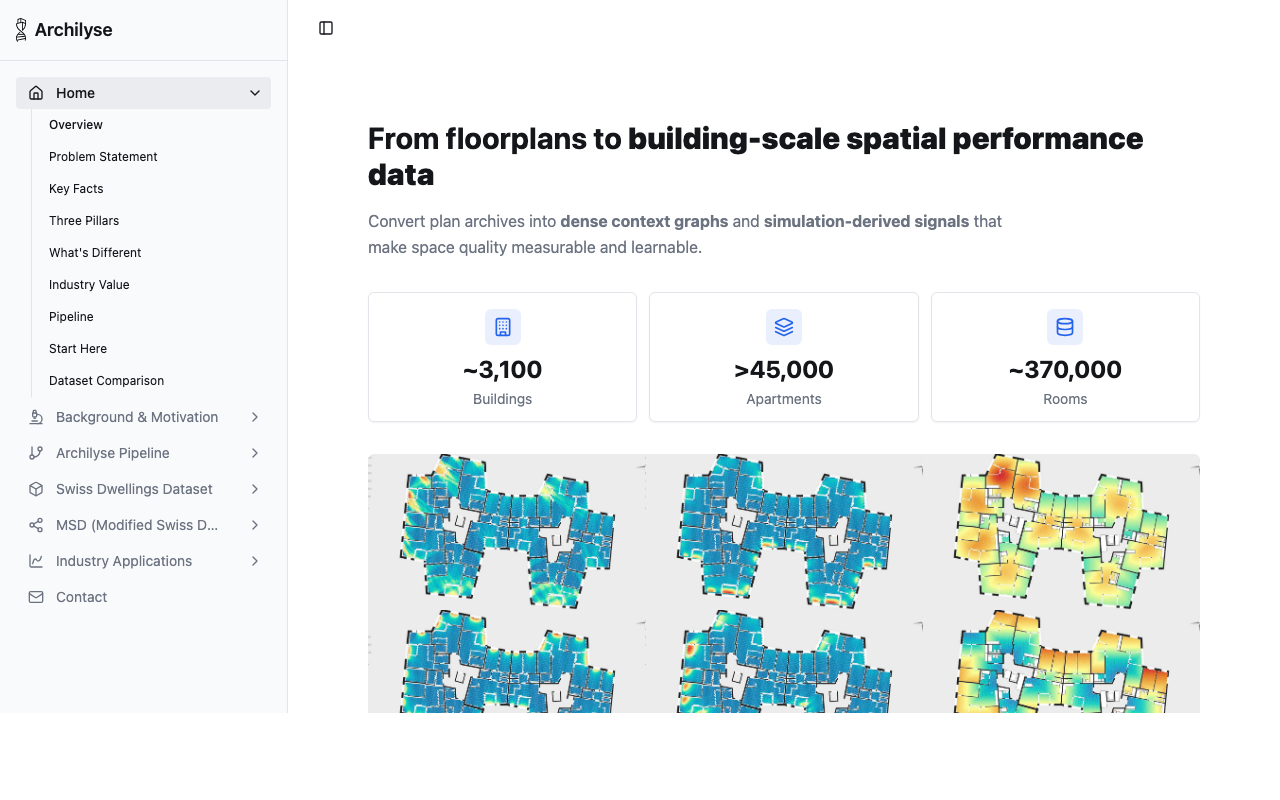Toggle the sidebar panel icon
Viewport: 1280px width, 800px height.
pos(326,28)
